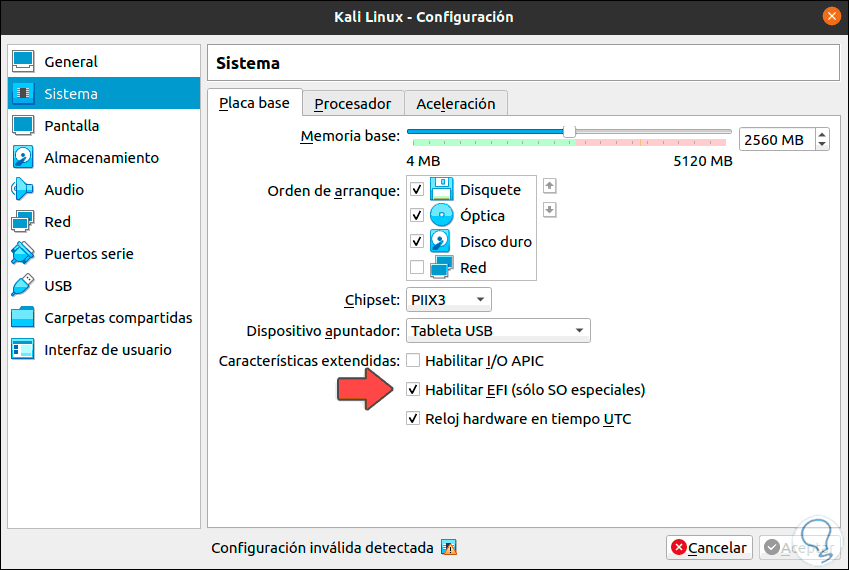The image size is (849, 570).
Task: Enable Habilitar I/O APIC checkbox
Action: [413, 361]
